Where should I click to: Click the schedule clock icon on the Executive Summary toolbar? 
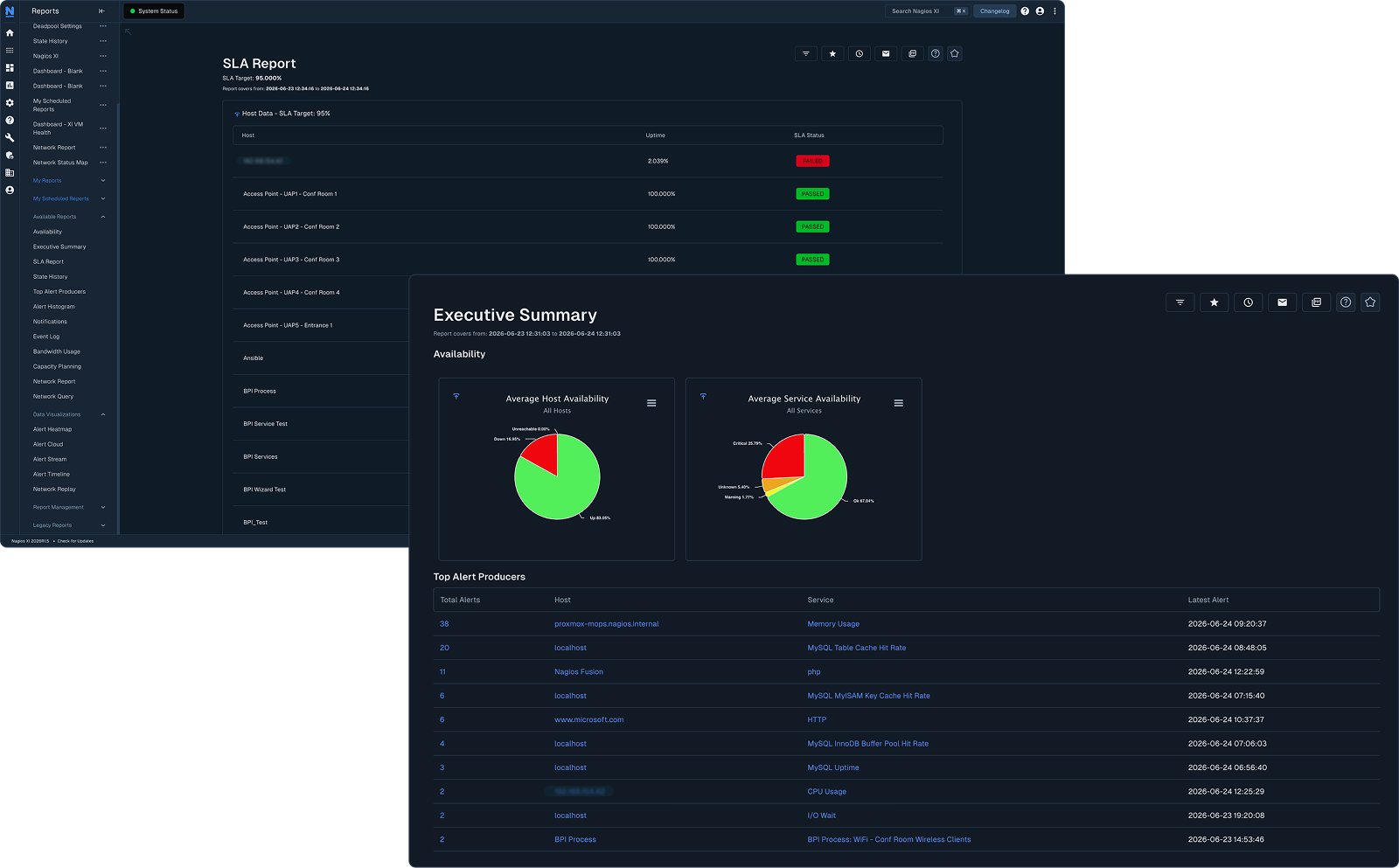[x=1248, y=302]
